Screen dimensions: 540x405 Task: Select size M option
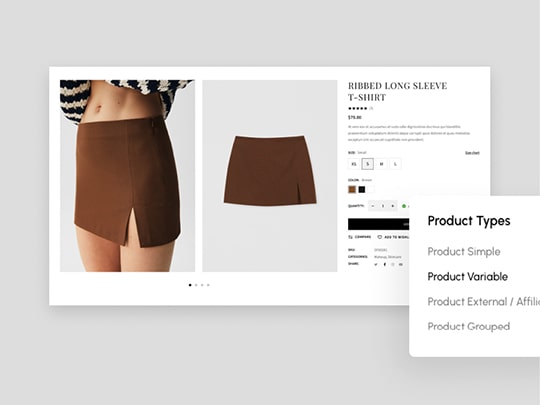pos(382,164)
